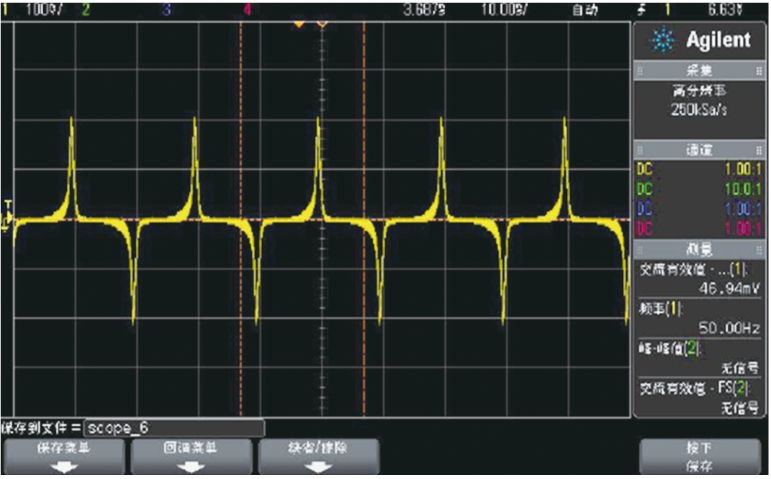771x479 pixels.
Task: Click the Agilent logo icon
Action: tap(662, 41)
